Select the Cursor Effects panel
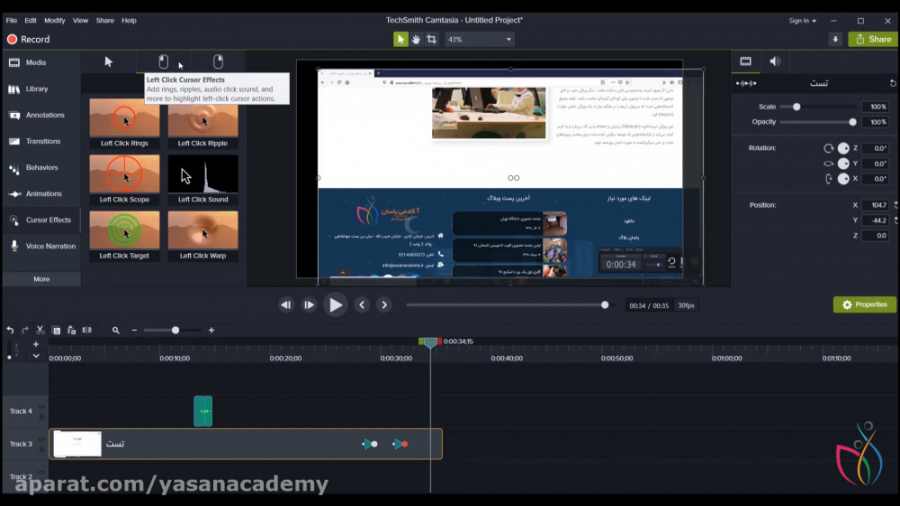The image size is (900, 506). point(41,220)
